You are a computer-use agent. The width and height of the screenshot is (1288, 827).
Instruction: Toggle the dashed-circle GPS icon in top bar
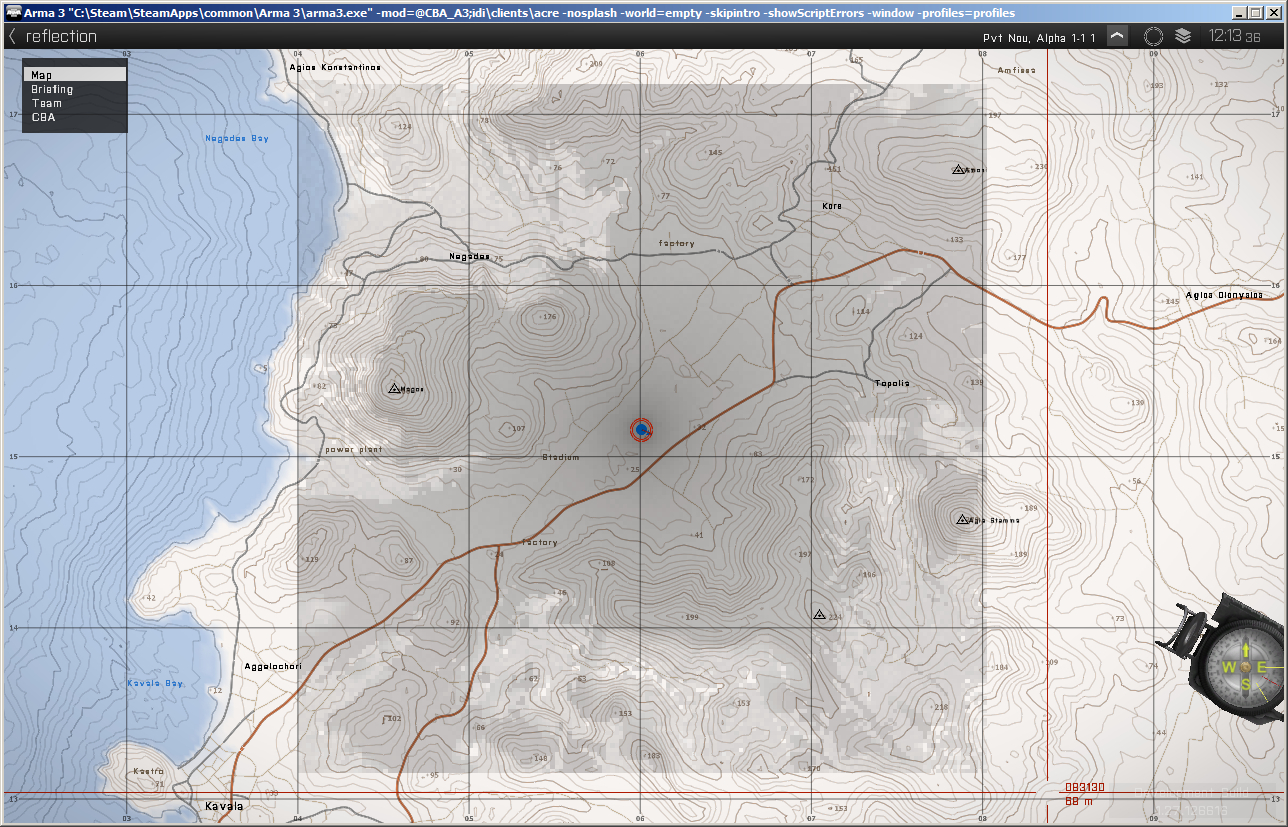coord(1153,36)
